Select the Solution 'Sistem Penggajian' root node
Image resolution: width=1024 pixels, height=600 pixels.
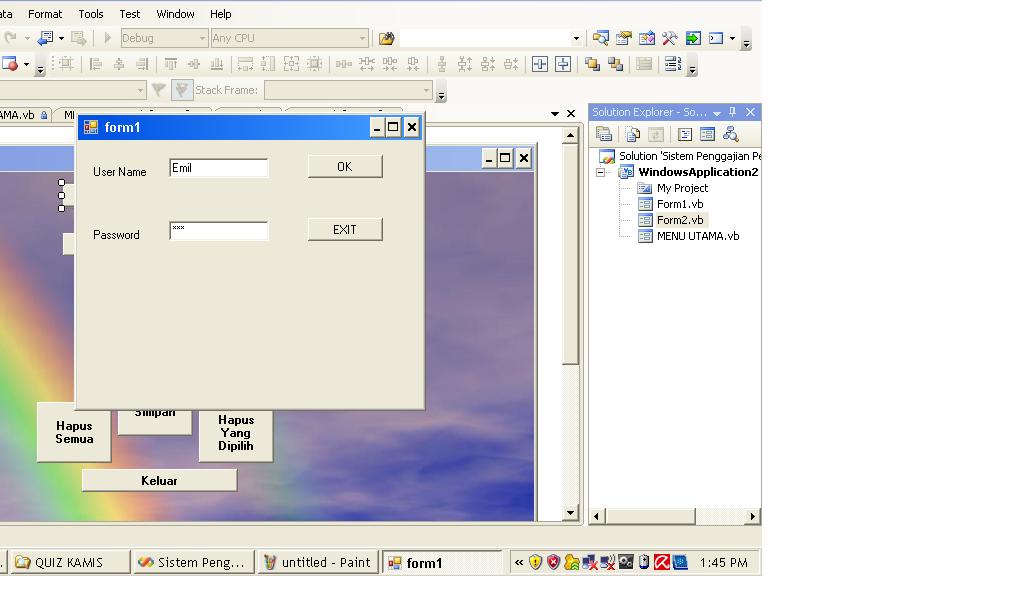[x=690, y=156]
